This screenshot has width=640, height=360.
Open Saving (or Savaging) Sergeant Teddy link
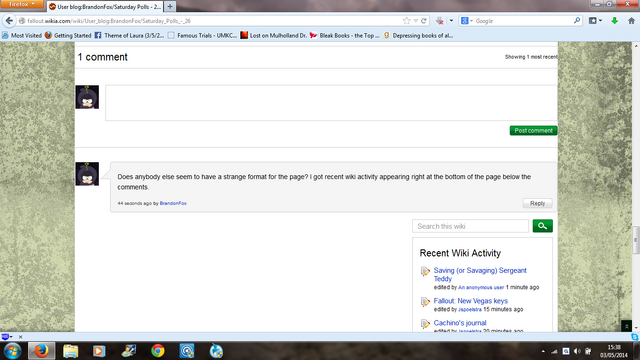point(480,275)
